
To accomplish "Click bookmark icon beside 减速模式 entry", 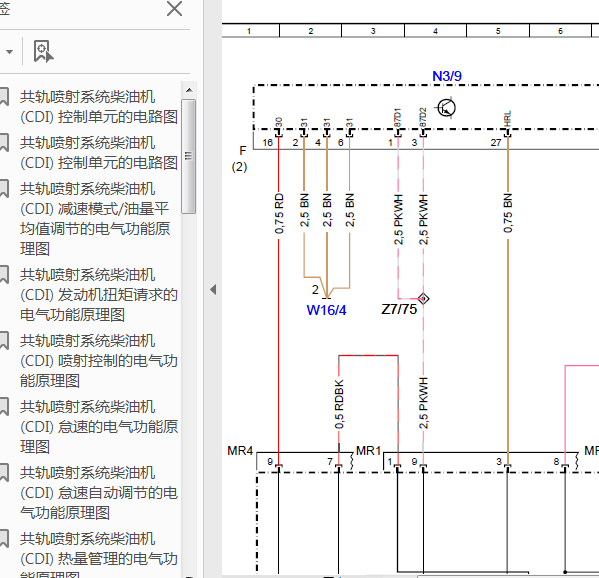I will pyautogui.click(x=4, y=189).
